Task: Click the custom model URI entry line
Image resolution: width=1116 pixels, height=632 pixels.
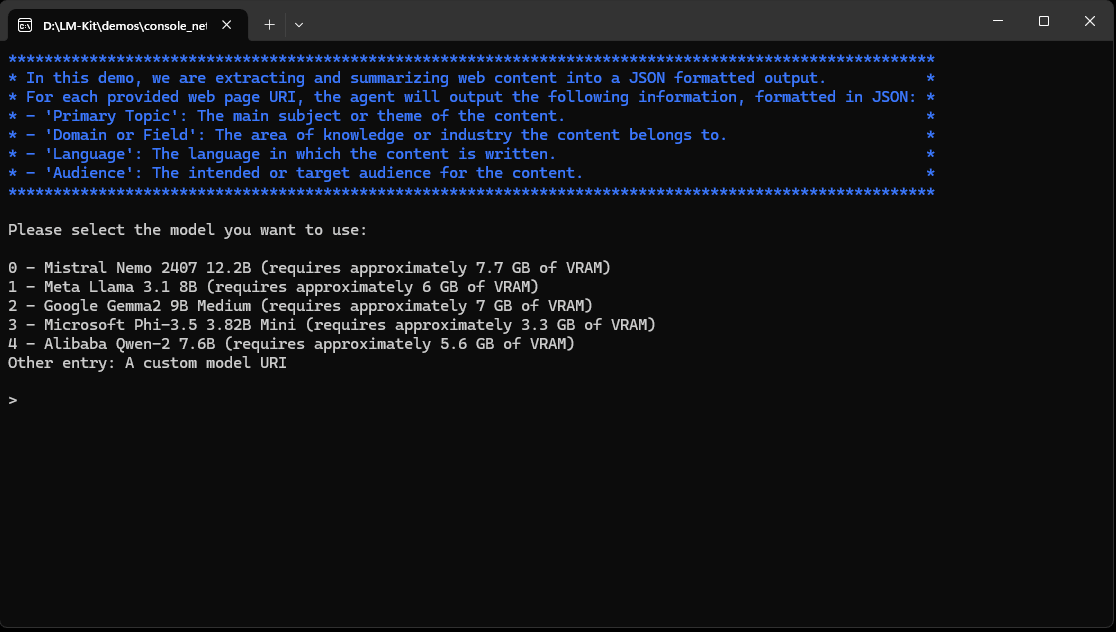Action: (x=147, y=363)
